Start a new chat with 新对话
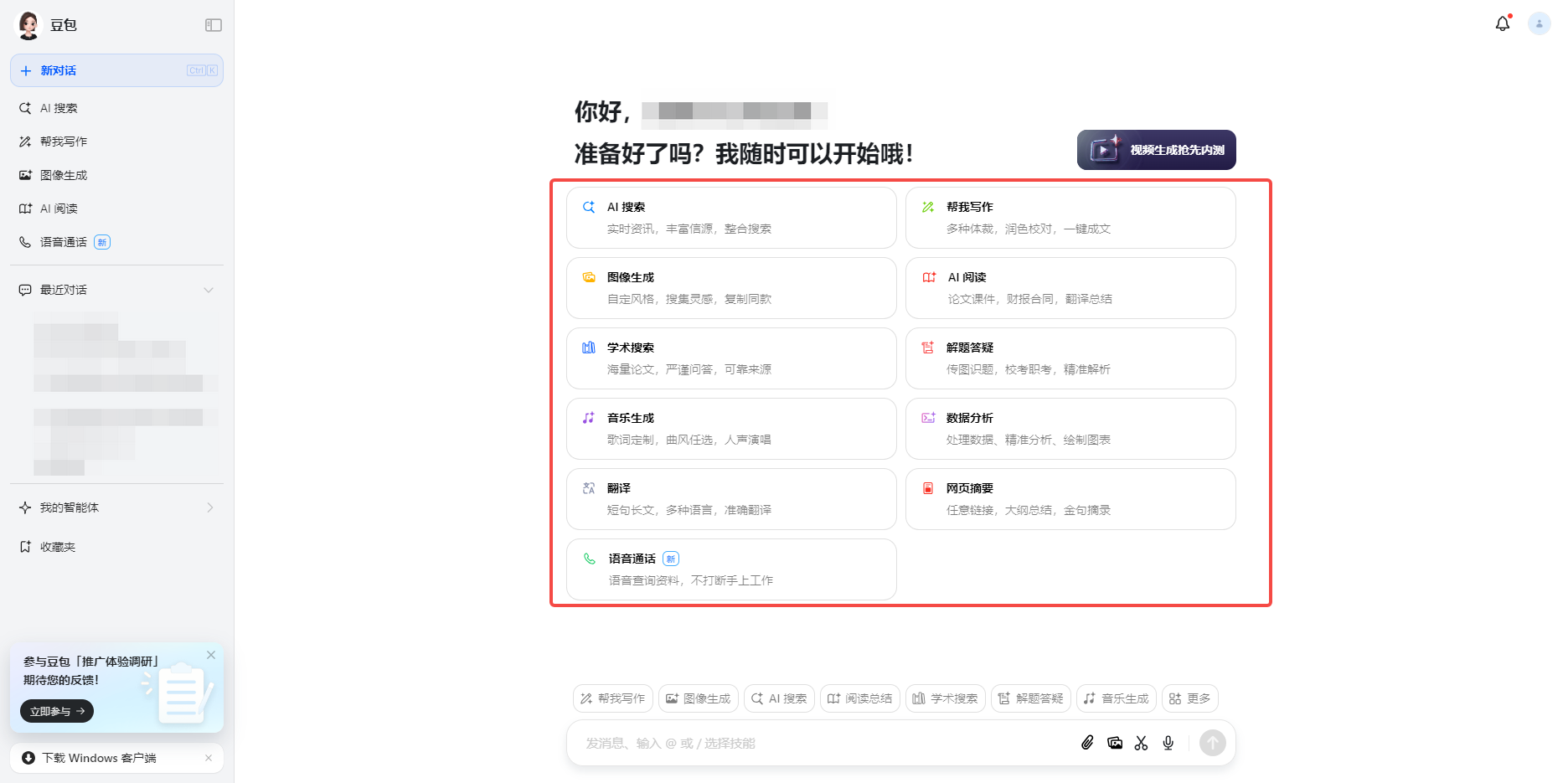Image resolution: width=1568 pixels, height=783 pixels. click(x=116, y=70)
